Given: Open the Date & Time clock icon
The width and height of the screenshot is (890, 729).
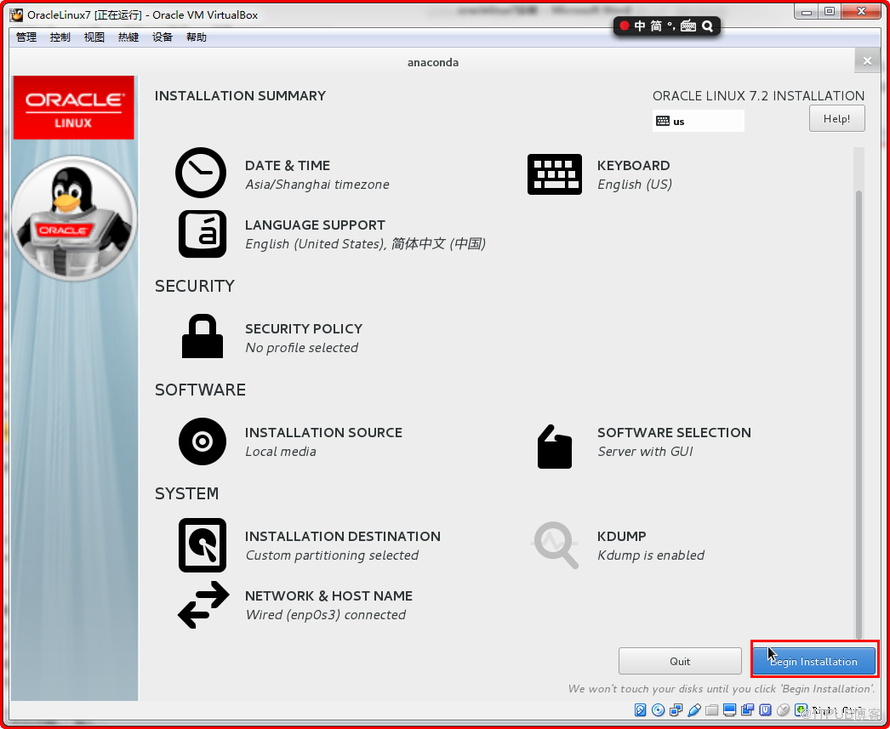Looking at the screenshot, I should click(x=200, y=173).
